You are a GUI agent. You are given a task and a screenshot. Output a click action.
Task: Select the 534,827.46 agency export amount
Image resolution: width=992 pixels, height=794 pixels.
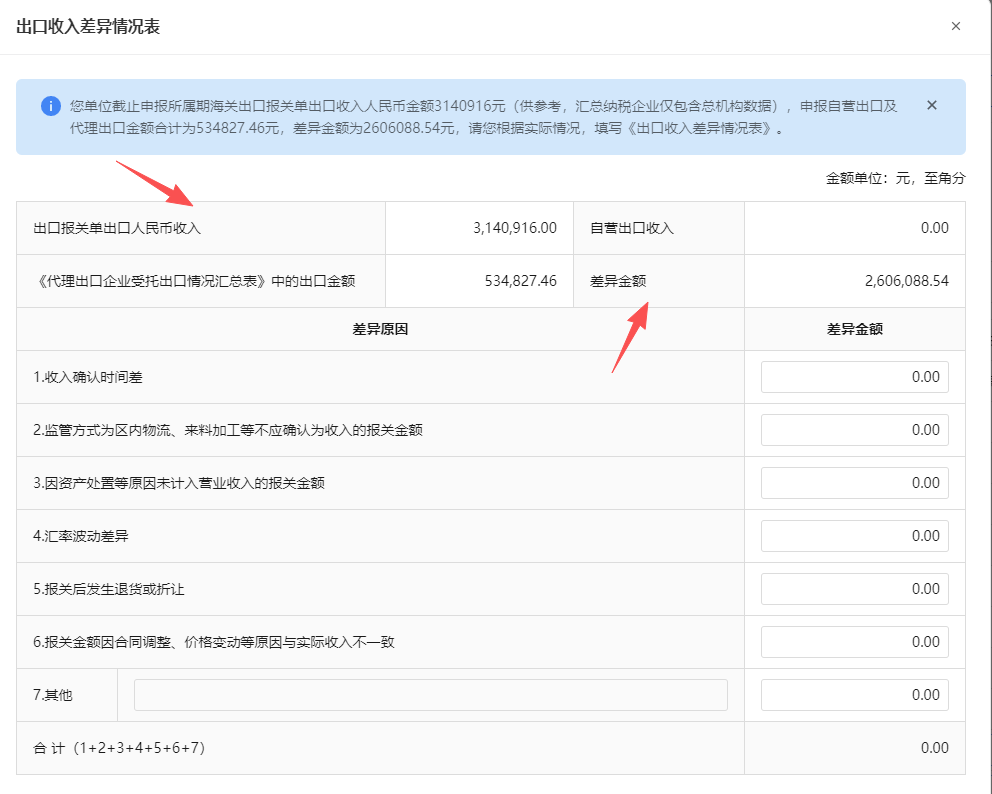tap(520, 281)
